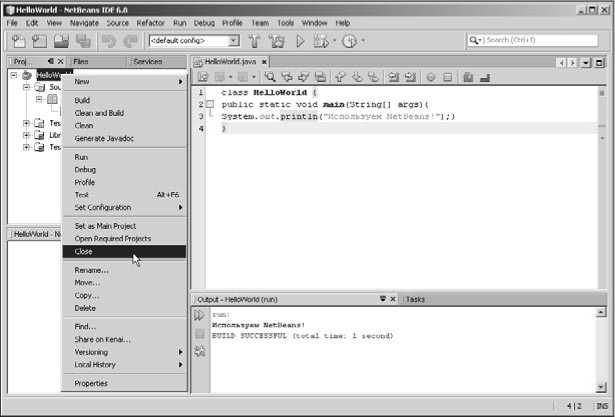
Task: Choose Close in the project context menu
Action: [124, 252]
